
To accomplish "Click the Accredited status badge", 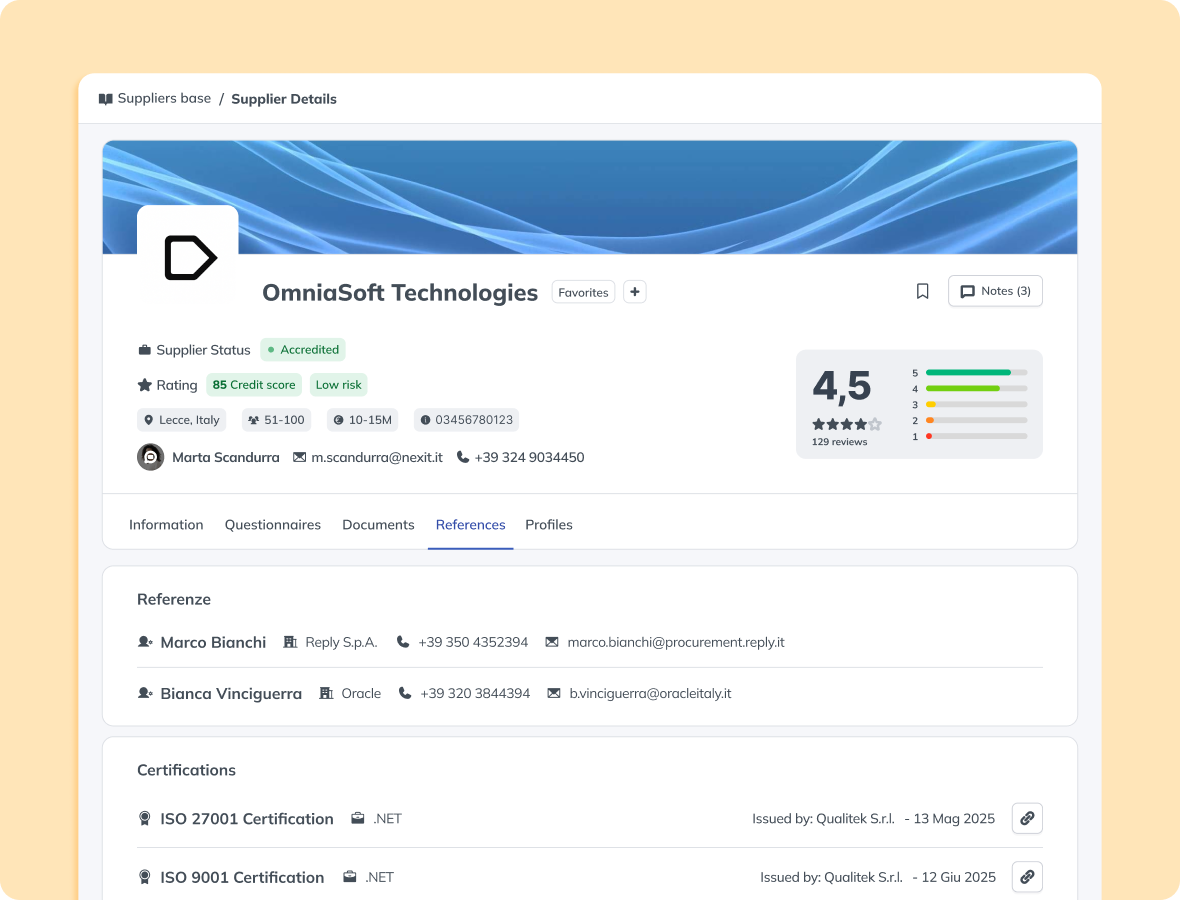I will coord(303,350).
